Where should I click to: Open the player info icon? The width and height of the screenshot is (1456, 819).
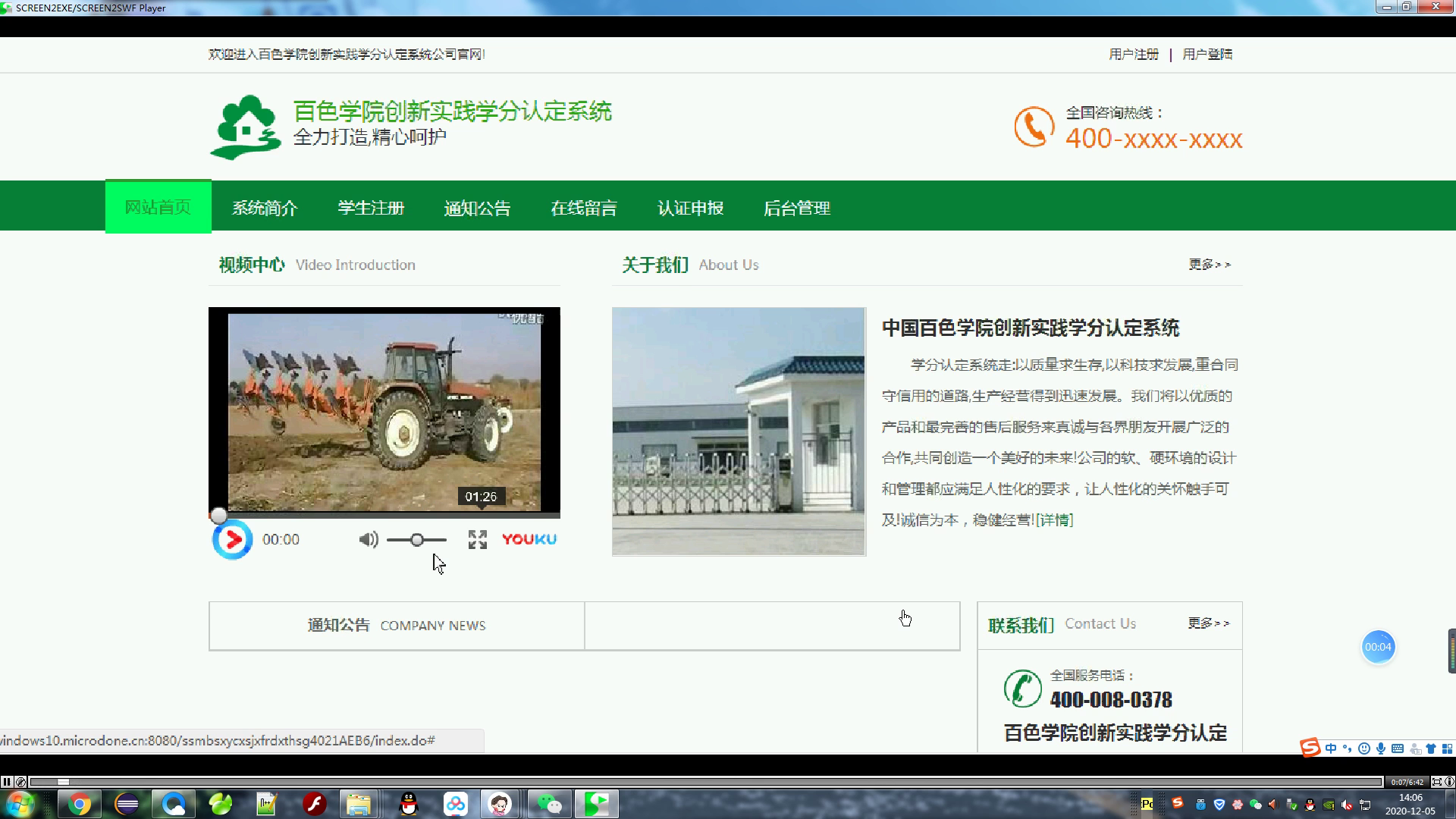pos(1449,782)
